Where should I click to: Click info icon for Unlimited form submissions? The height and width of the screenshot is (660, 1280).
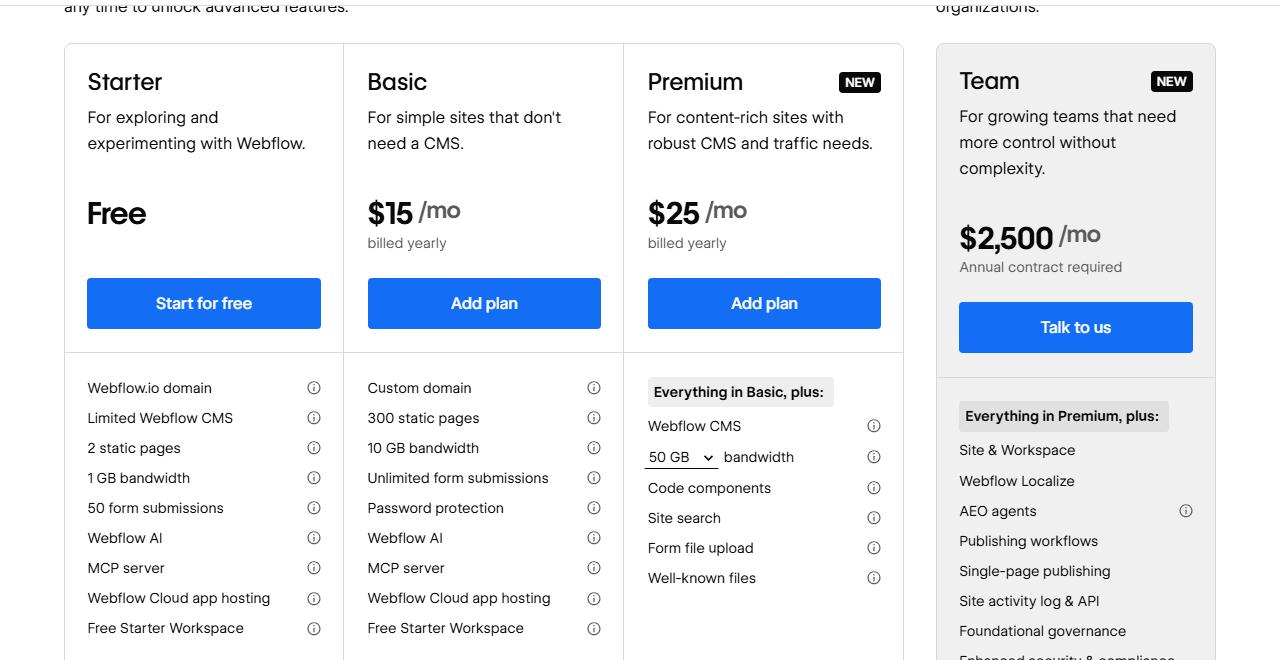594,478
